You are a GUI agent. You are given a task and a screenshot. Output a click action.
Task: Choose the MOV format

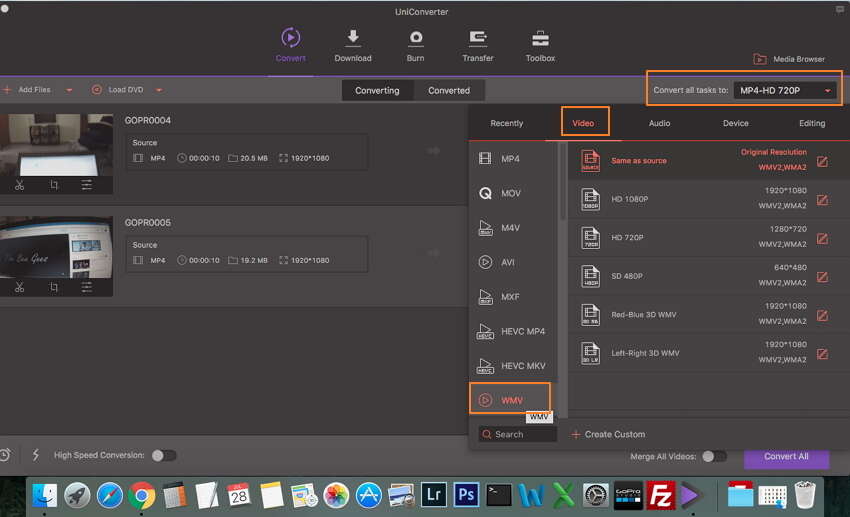tap(512, 193)
